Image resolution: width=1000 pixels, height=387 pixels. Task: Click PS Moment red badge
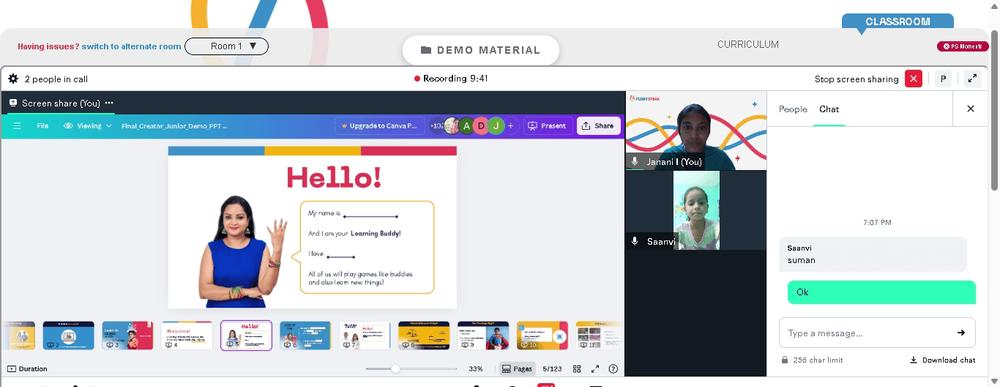coord(963,47)
